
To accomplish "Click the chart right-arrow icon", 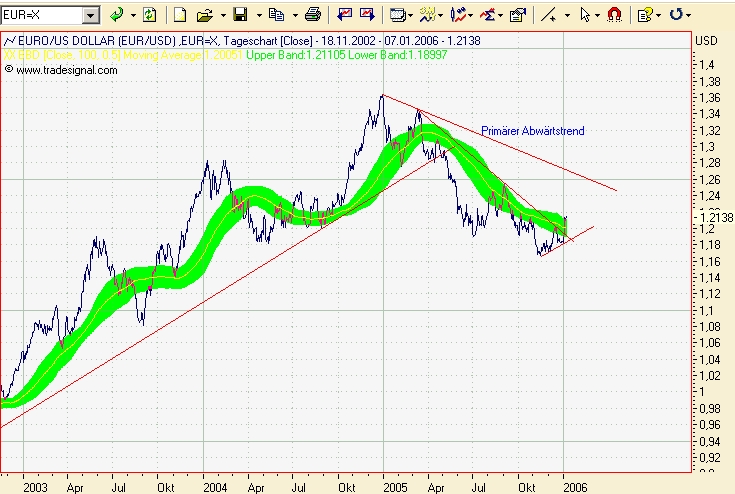I will coord(367,15).
